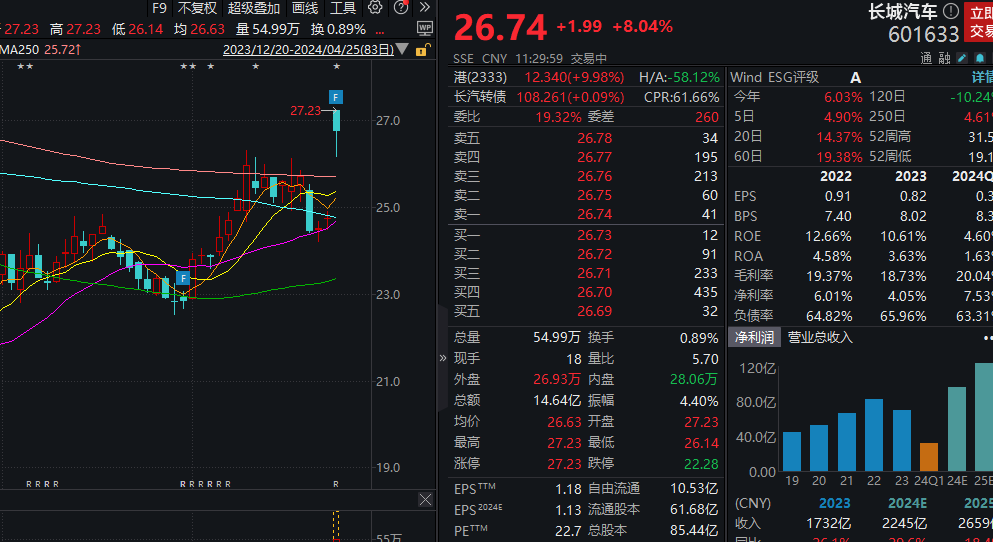Click the WP monitor icon
Image resolution: width=993 pixels, height=542 pixels.
click(x=425, y=28)
